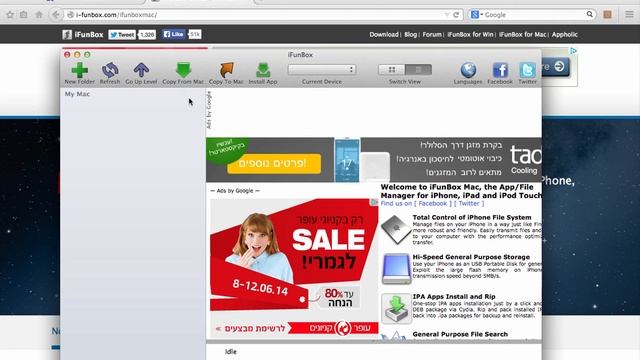The width and height of the screenshot is (640, 360).
Task: Click the AdChoices icon on the page banner
Action: (573, 51)
